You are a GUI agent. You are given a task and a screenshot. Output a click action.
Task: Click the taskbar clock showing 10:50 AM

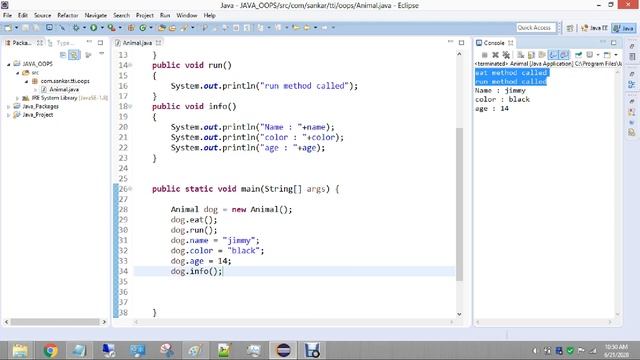(x=616, y=351)
